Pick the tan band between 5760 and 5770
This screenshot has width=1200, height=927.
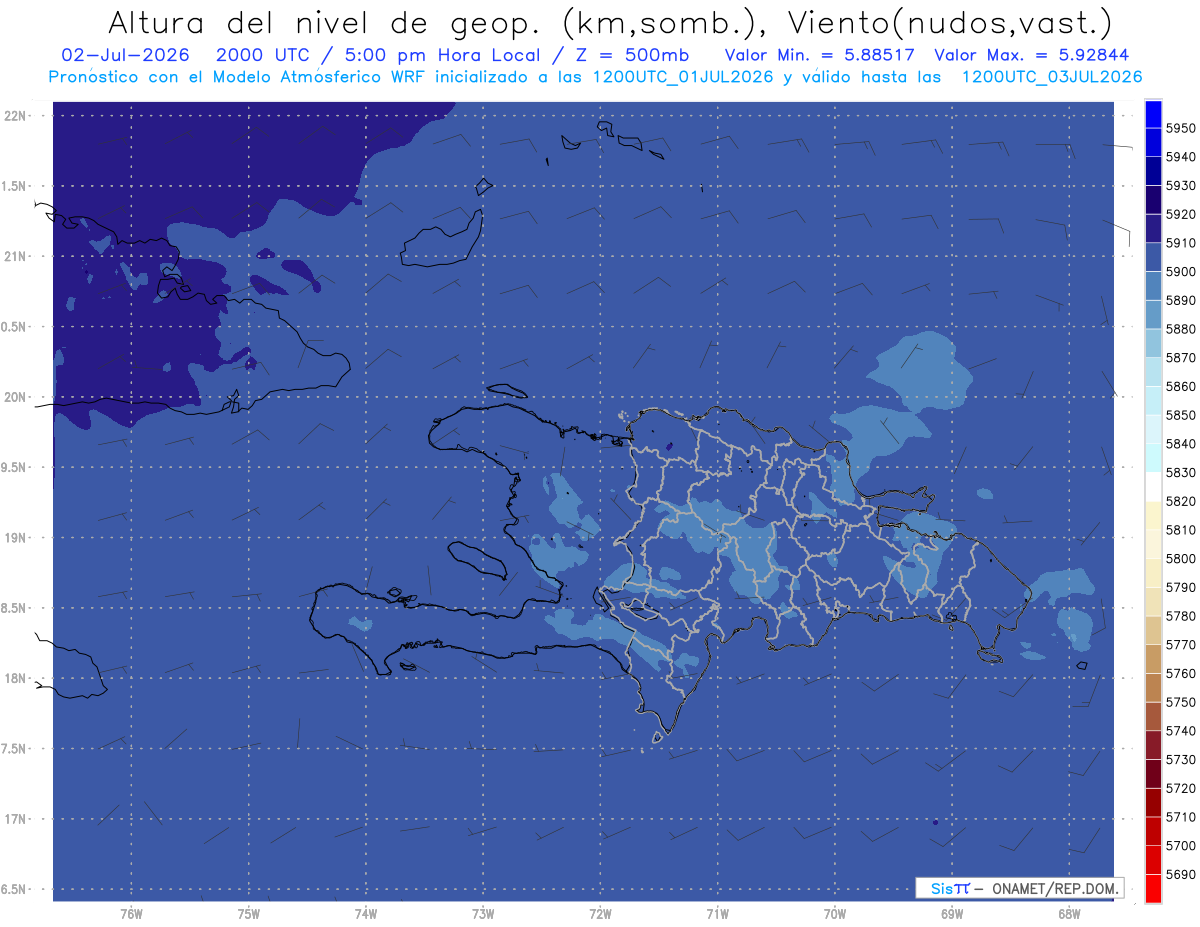[x=1153, y=659]
